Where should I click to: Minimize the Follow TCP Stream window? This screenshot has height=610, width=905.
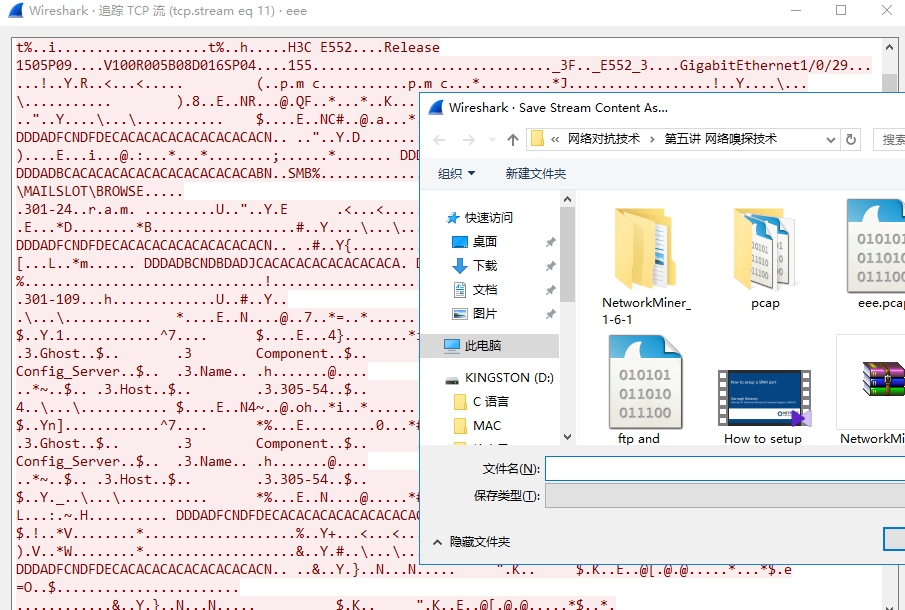796,10
